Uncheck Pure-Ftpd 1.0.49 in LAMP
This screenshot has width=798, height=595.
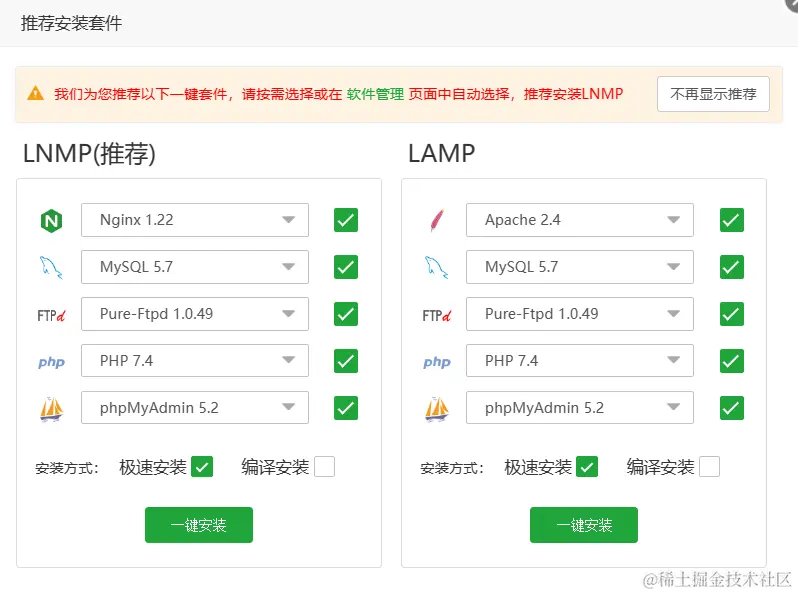pos(732,314)
